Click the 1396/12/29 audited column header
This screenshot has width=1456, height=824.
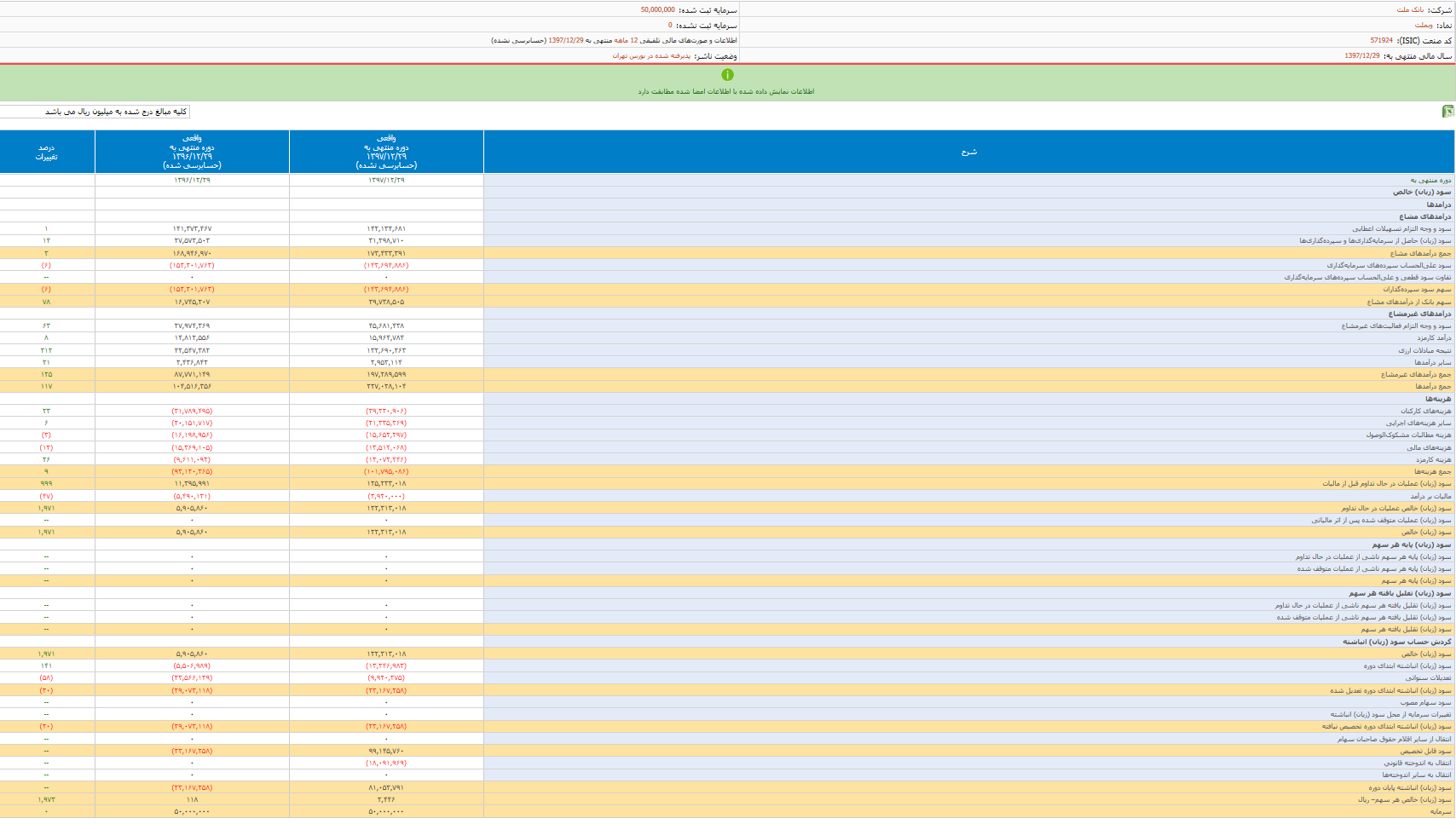tap(192, 152)
